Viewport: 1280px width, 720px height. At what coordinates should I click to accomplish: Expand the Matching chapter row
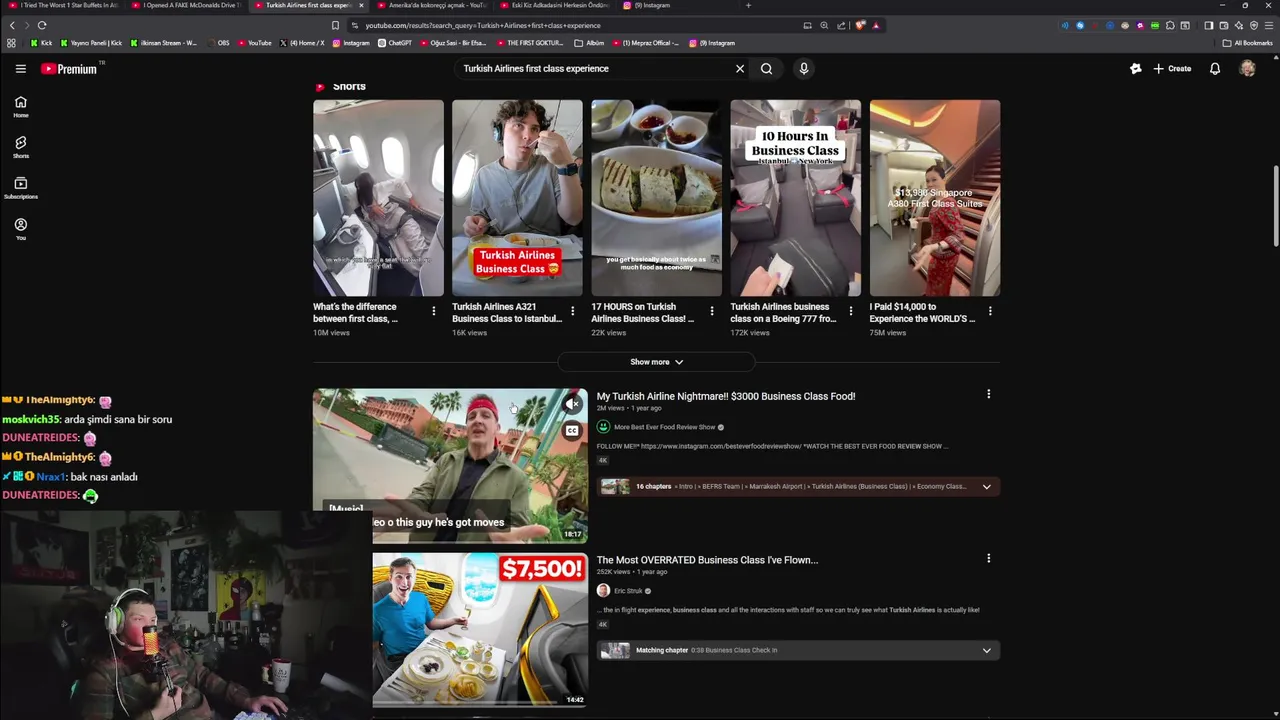986,651
